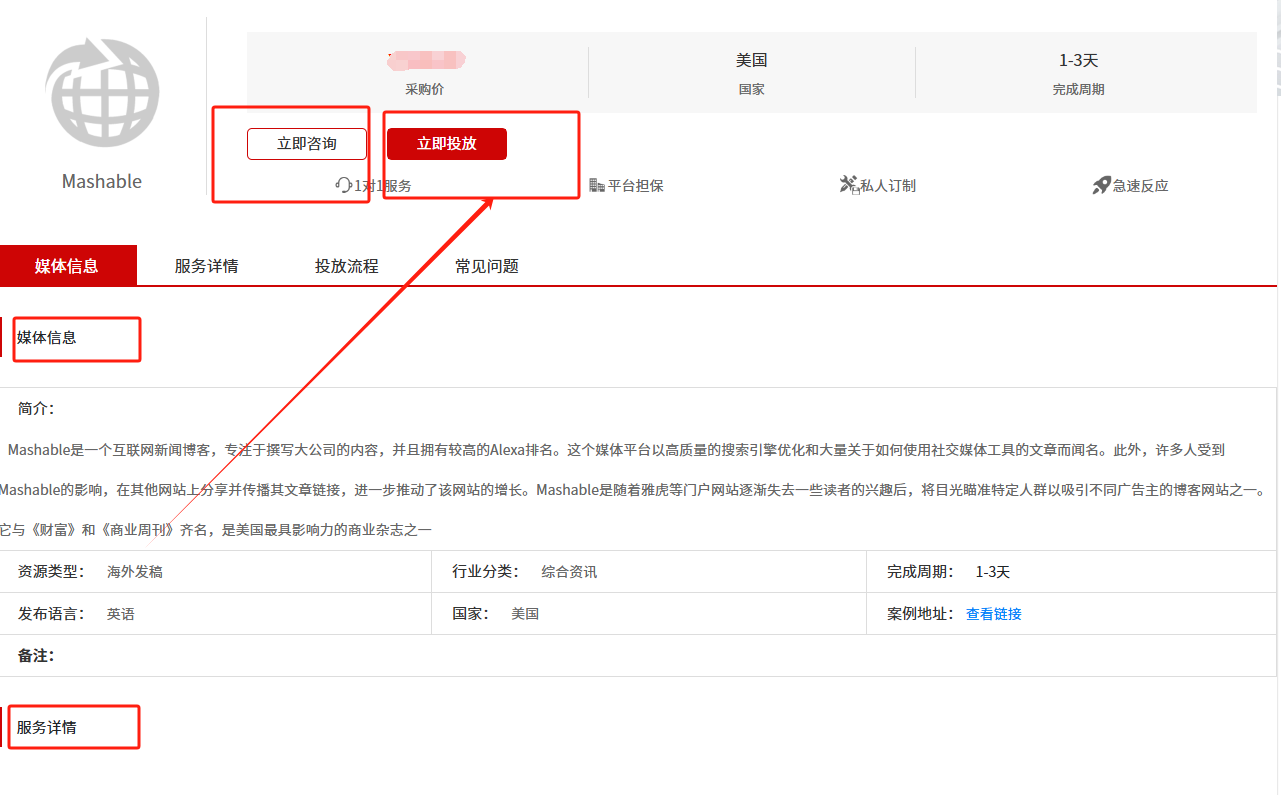Click the 海外发稿 resource type value

point(135,573)
